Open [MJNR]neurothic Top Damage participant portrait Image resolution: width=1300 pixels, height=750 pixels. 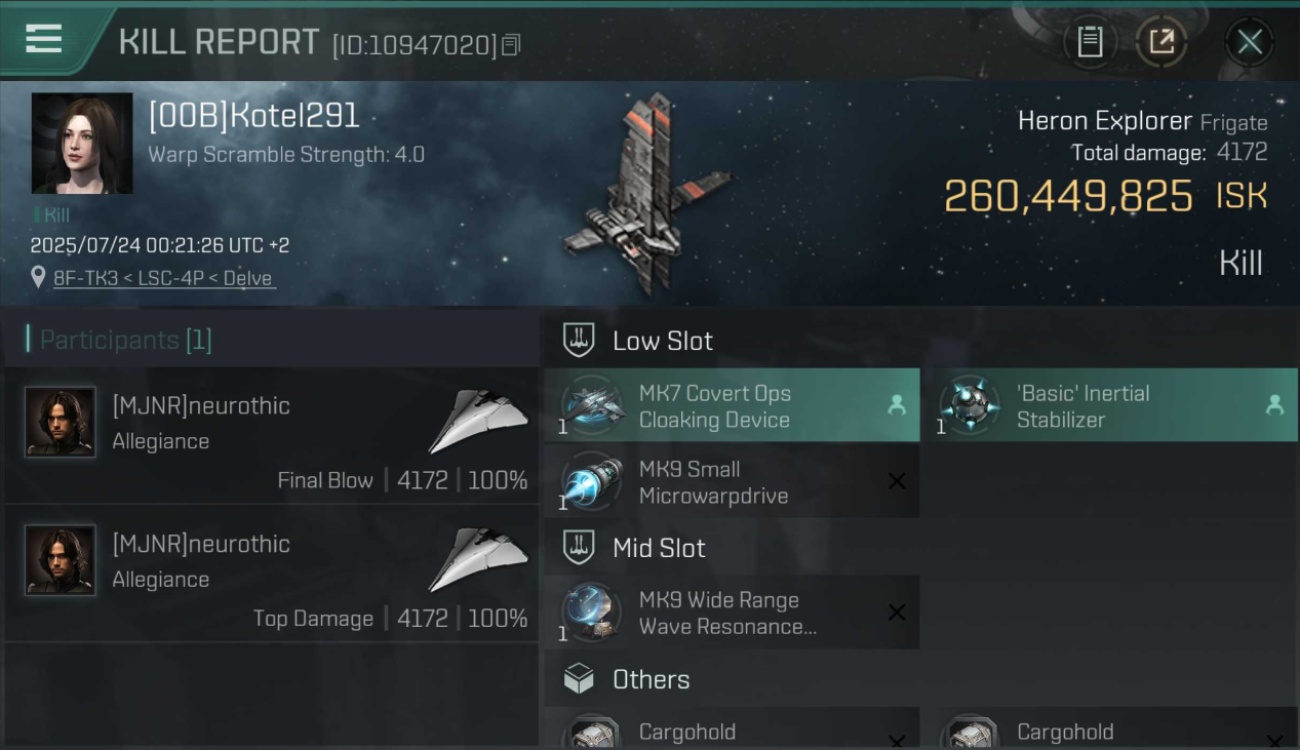tap(60, 560)
